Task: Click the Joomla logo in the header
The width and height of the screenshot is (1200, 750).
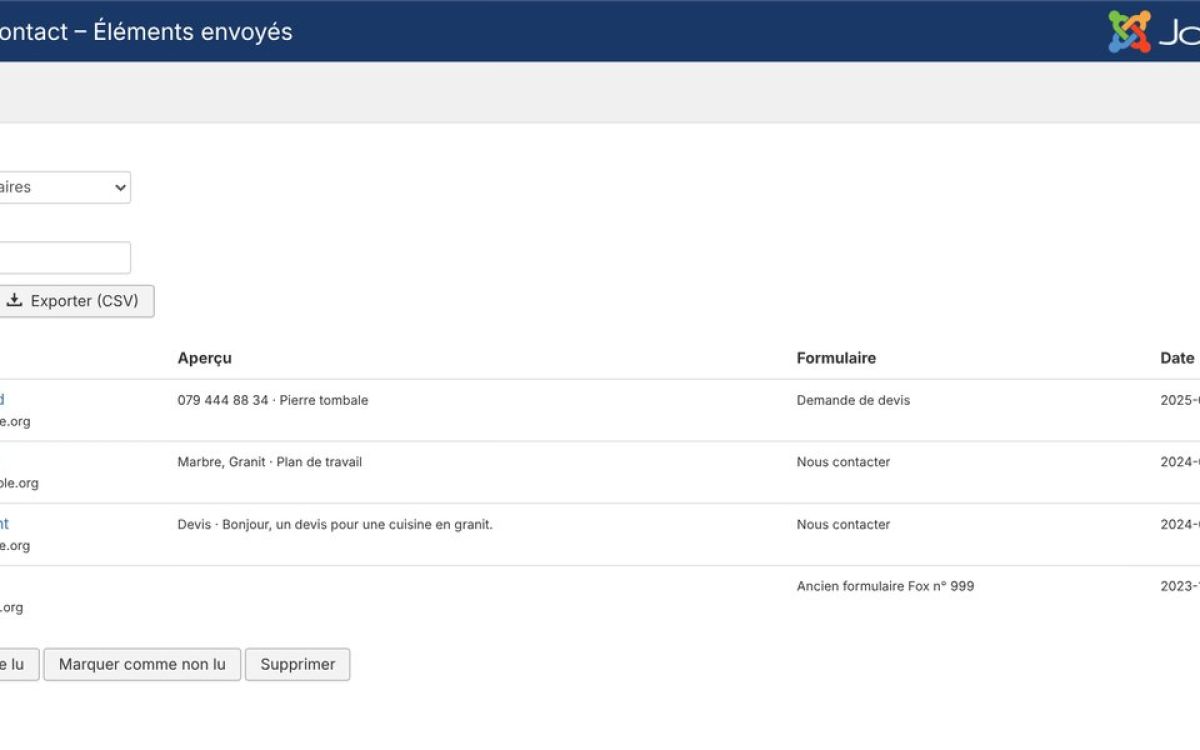Action: click(x=1153, y=32)
